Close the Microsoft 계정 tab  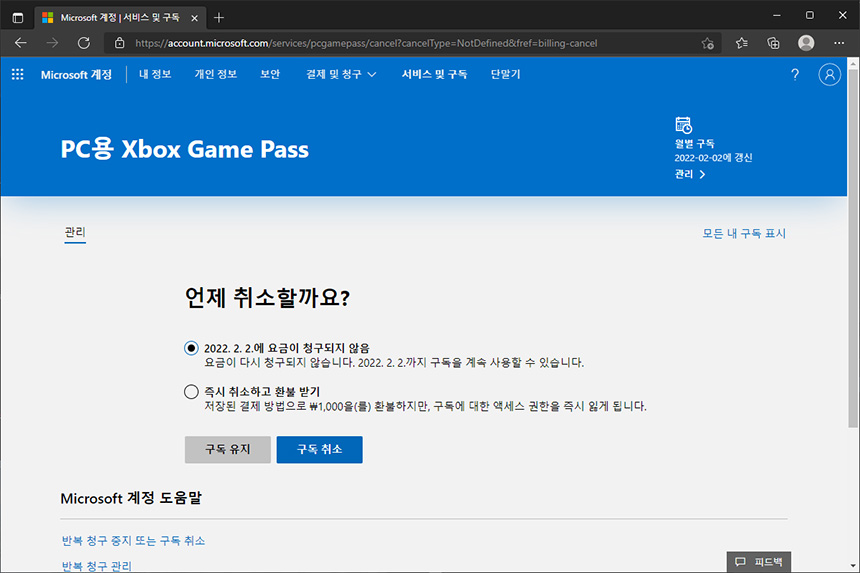(x=194, y=18)
